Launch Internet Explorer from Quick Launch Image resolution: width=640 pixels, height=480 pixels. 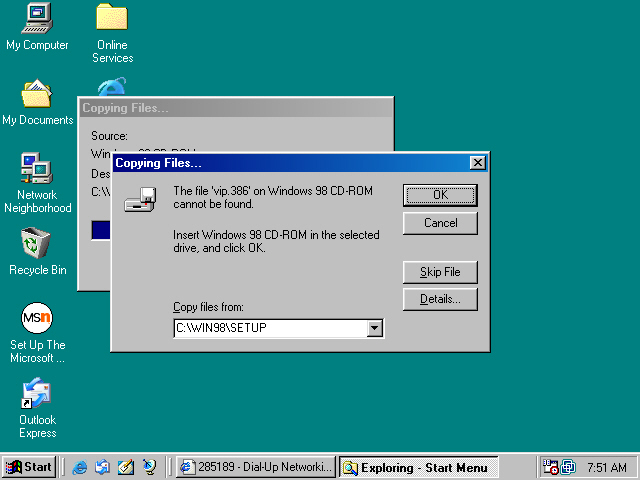coord(80,467)
